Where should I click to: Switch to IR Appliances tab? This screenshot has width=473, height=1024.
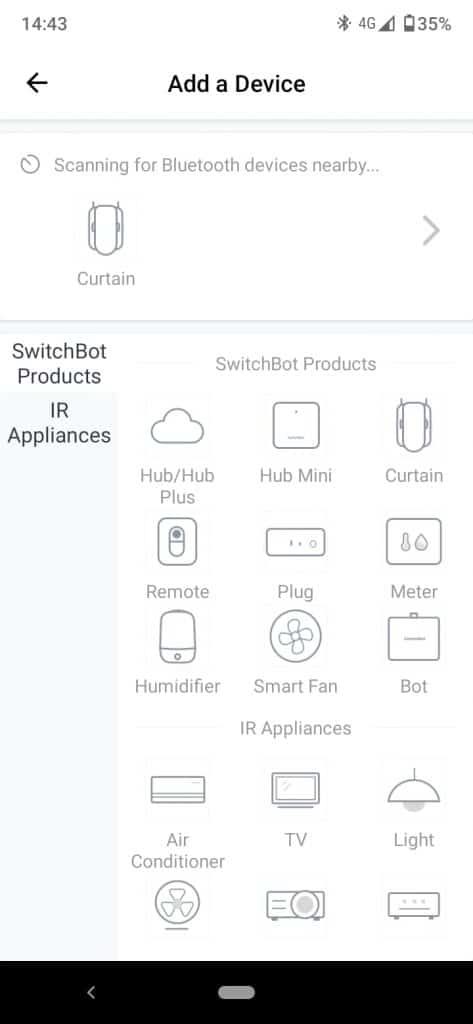coord(59,423)
